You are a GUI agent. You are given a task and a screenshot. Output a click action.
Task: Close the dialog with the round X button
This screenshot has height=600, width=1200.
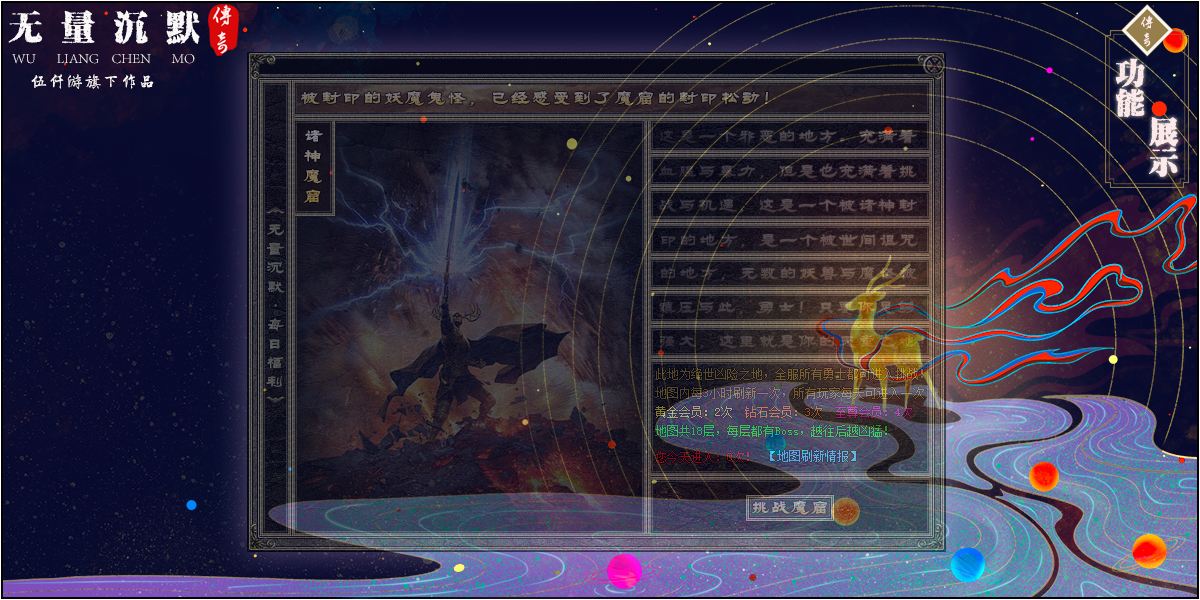coord(933,66)
